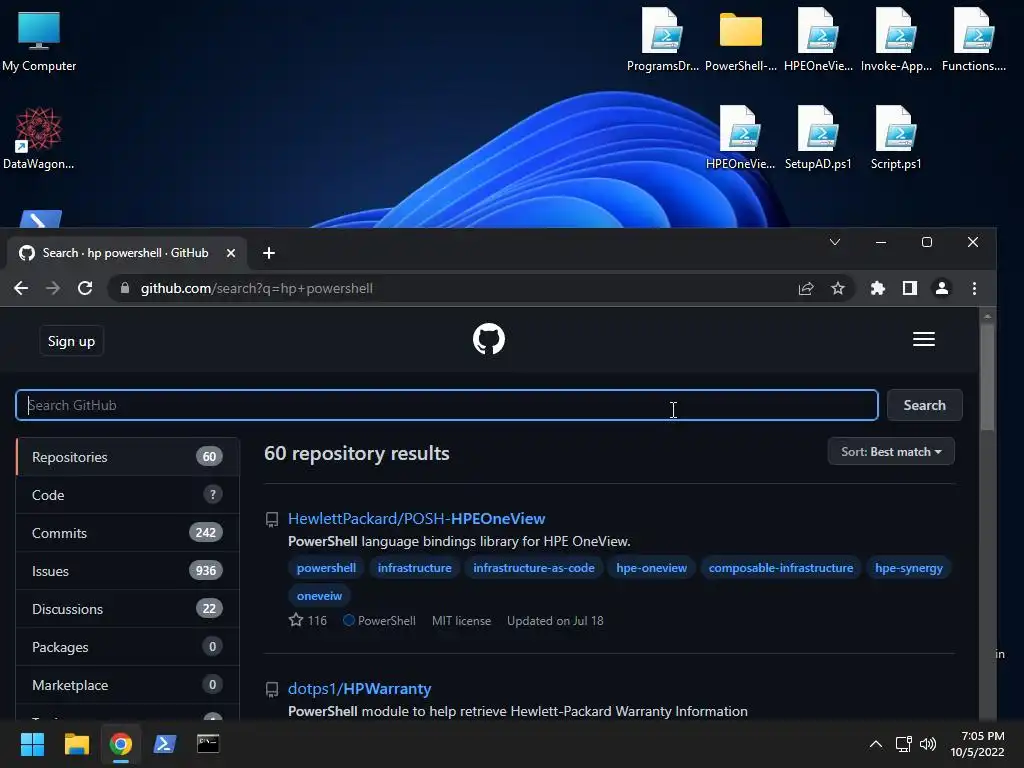This screenshot has width=1024, height=768.
Task: Open taskbar clock showing 7:05 PM
Action: pos(977,744)
